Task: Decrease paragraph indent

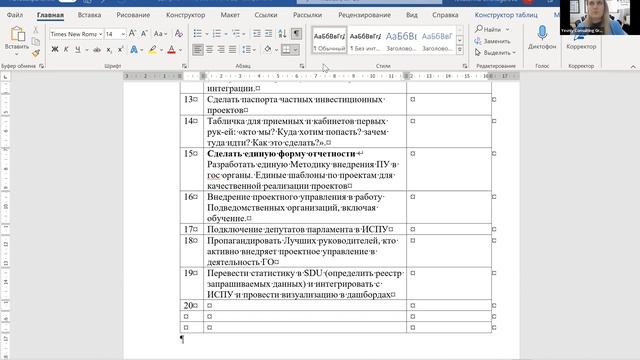Action: coord(256,34)
